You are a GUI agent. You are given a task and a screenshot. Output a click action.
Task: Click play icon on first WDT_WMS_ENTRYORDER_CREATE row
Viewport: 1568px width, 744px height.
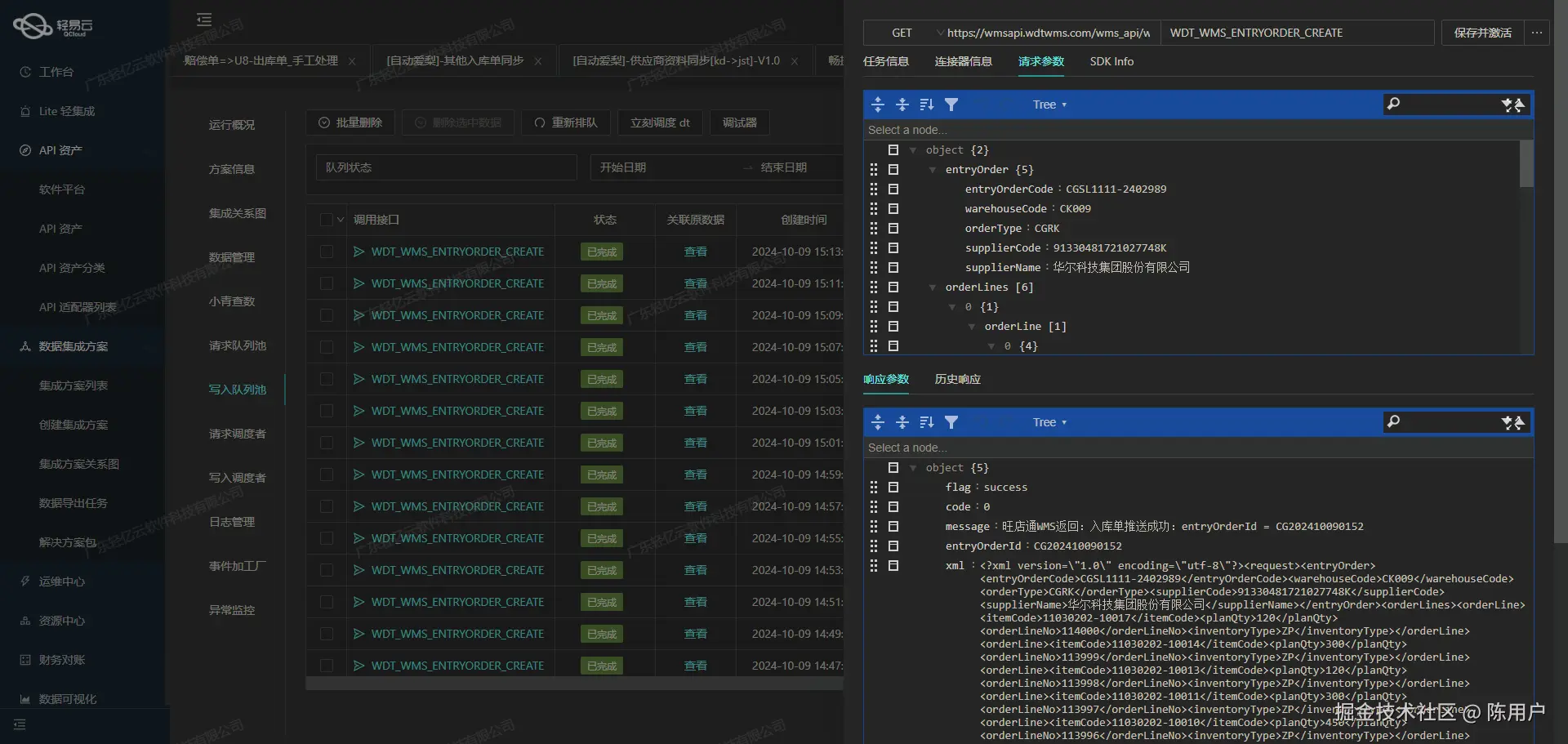[359, 252]
